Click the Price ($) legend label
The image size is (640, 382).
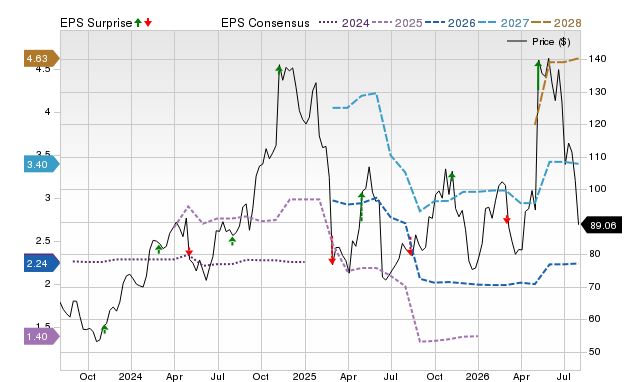click(551, 42)
